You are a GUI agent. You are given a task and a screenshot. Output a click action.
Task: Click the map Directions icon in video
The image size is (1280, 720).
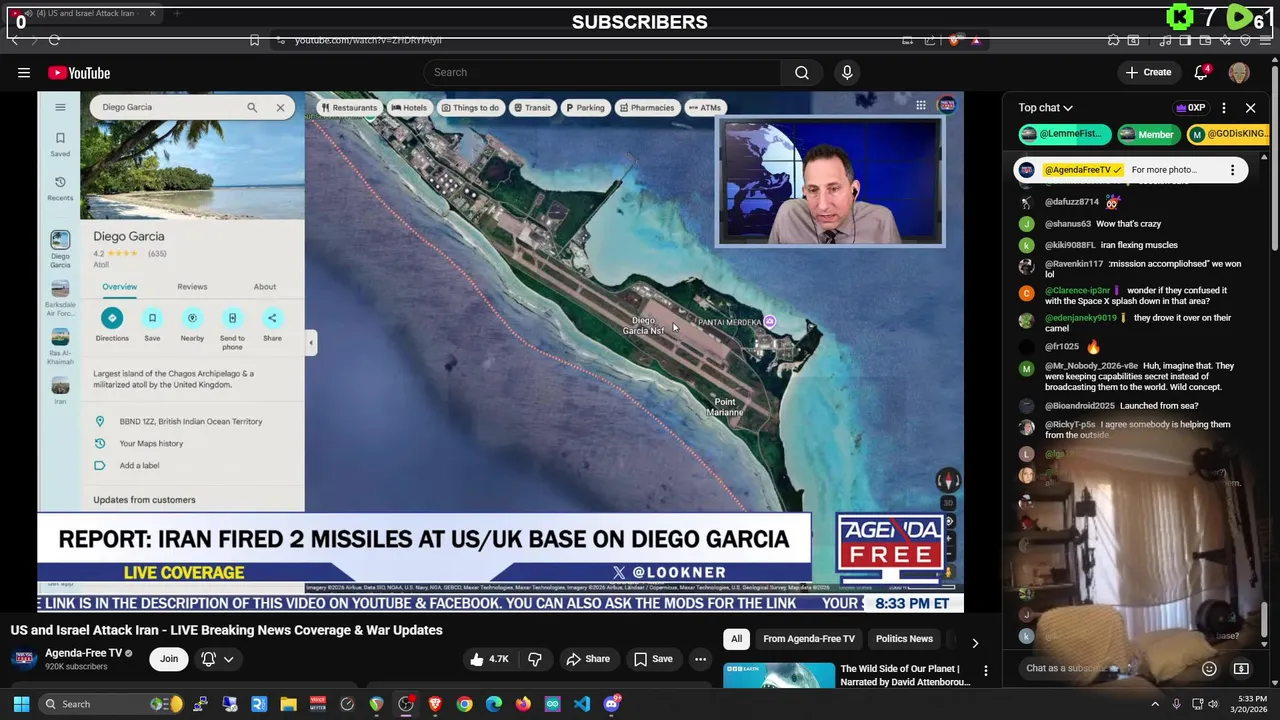coord(112,318)
